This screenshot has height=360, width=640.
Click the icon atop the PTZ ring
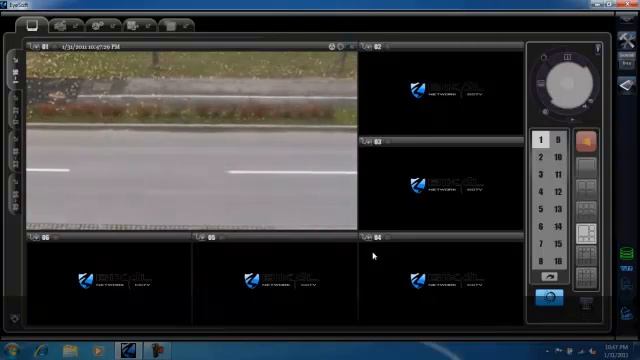(x=567, y=57)
